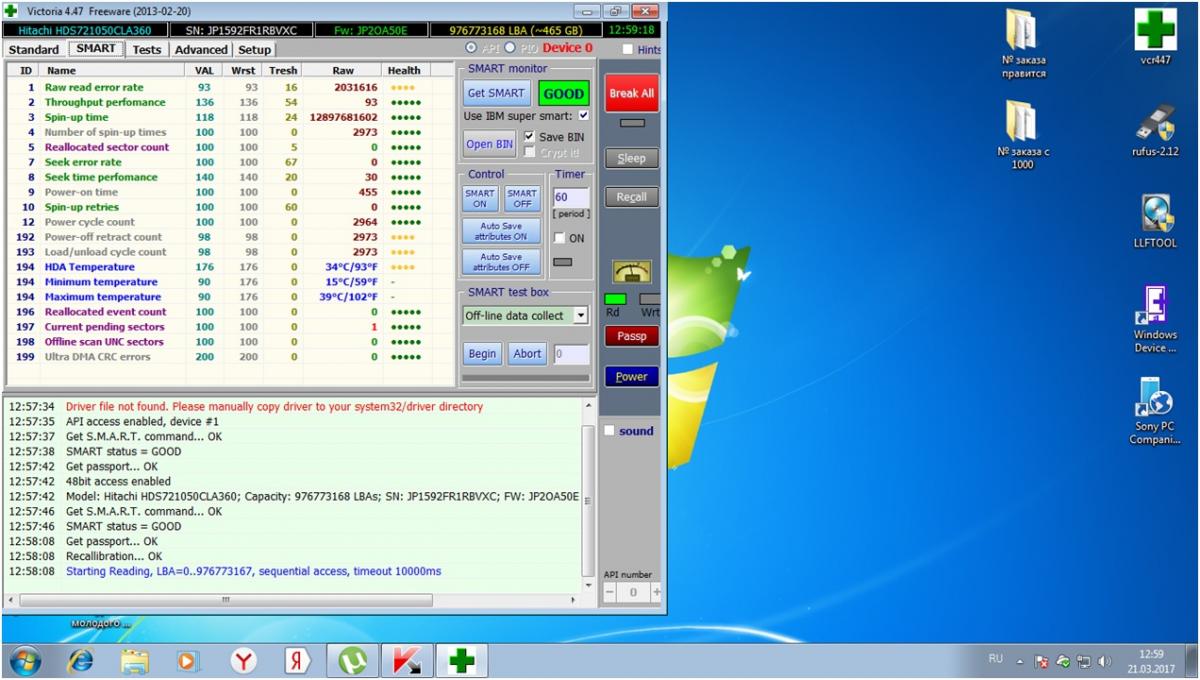This screenshot has width=1200, height=680.
Task: Click the SMART ON button
Action: point(480,198)
